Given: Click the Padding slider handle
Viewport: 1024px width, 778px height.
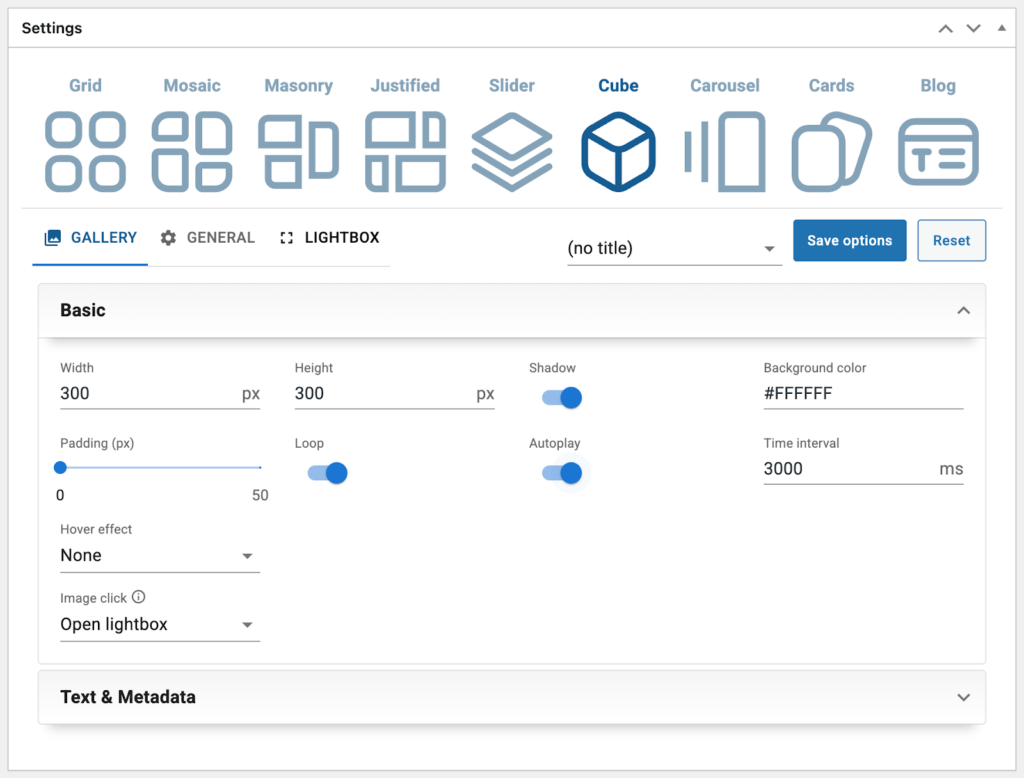Looking at the screenshot, I should point(60,467).
